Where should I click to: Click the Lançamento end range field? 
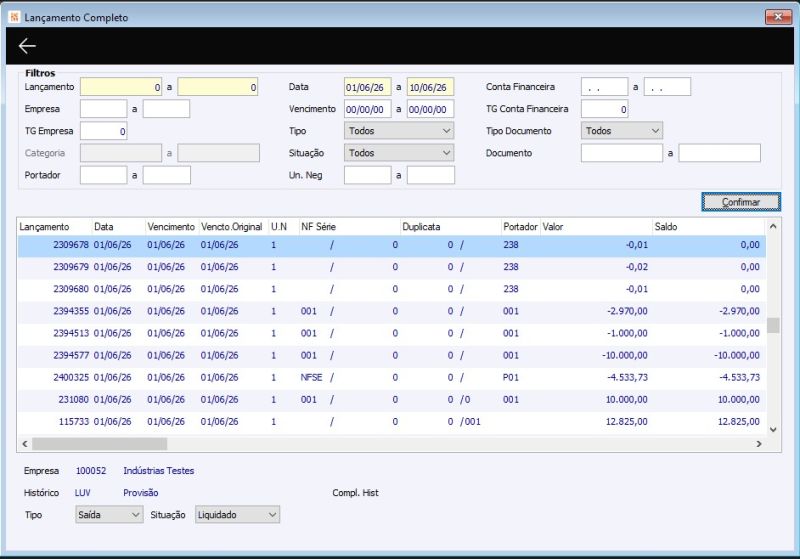click(x=217, y=87)
